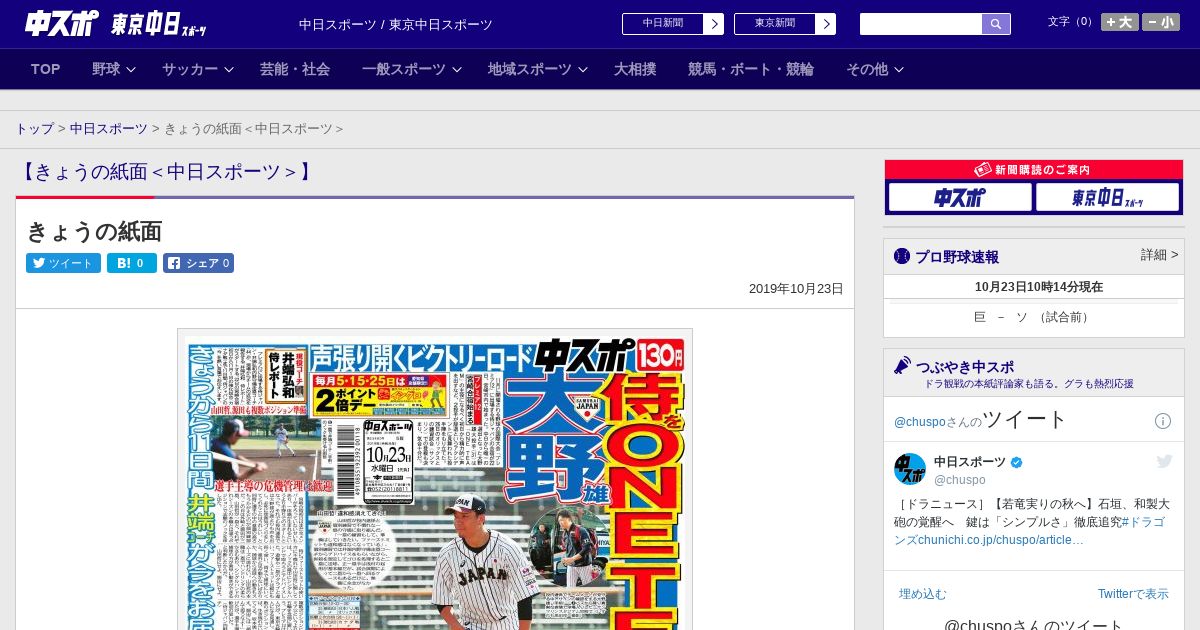
Task: Click the baseball icon beside プロ野球速報
Action: click(902, 256)
